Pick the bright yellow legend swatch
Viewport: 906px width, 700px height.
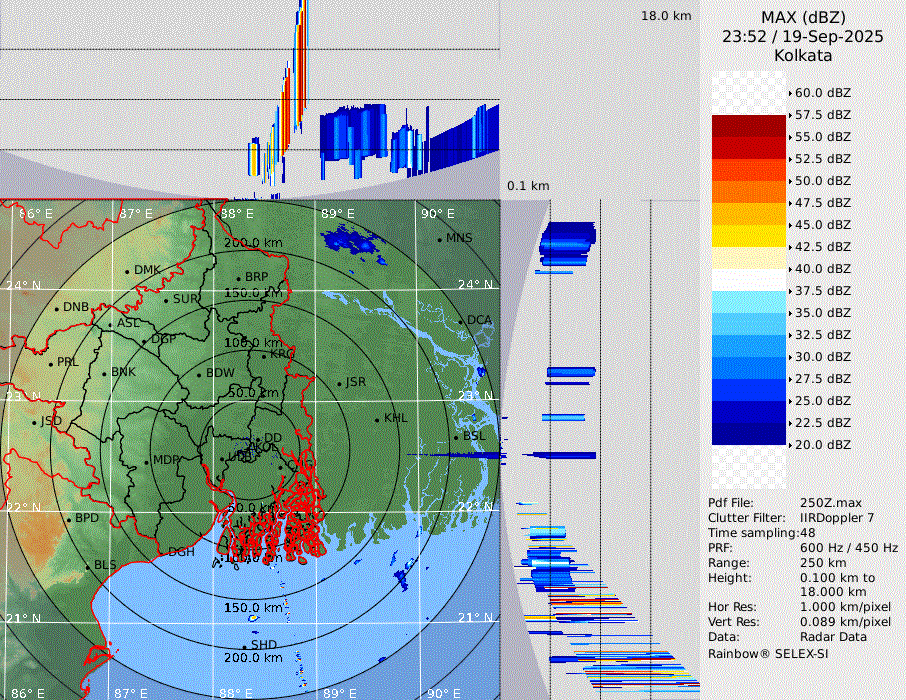749,235
